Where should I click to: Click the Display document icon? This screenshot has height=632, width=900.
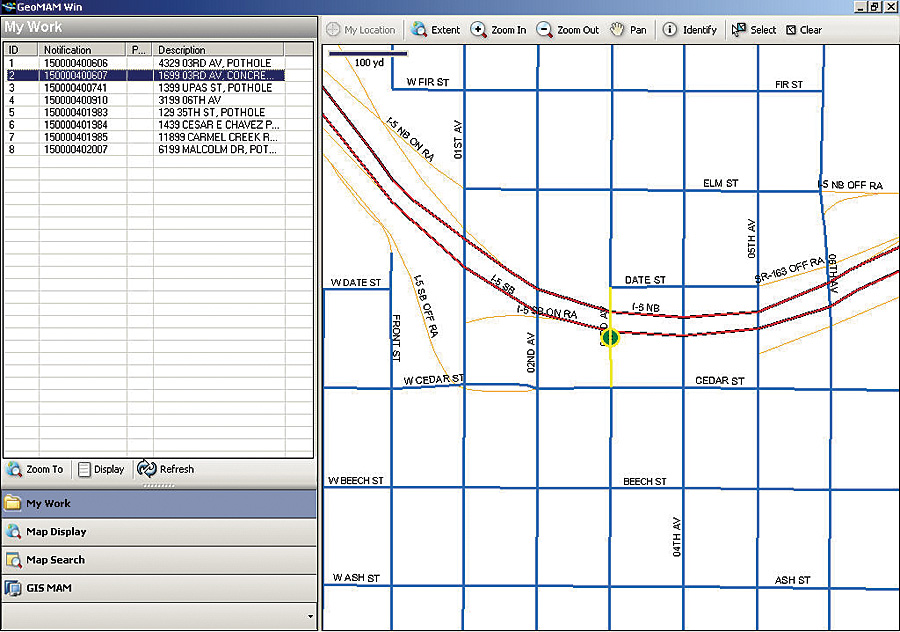point(84,470)
